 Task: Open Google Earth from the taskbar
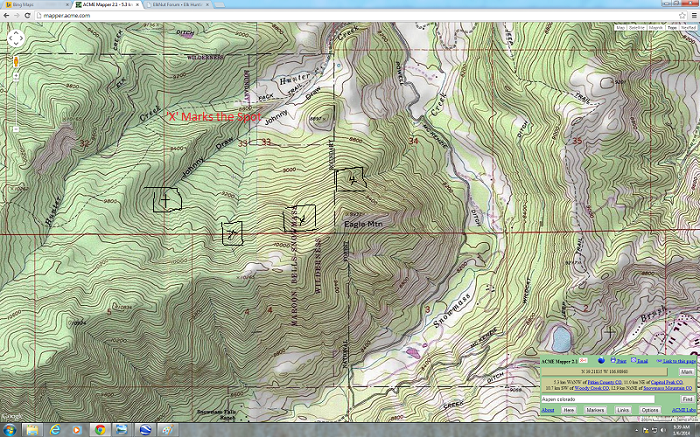coord(146,430)
